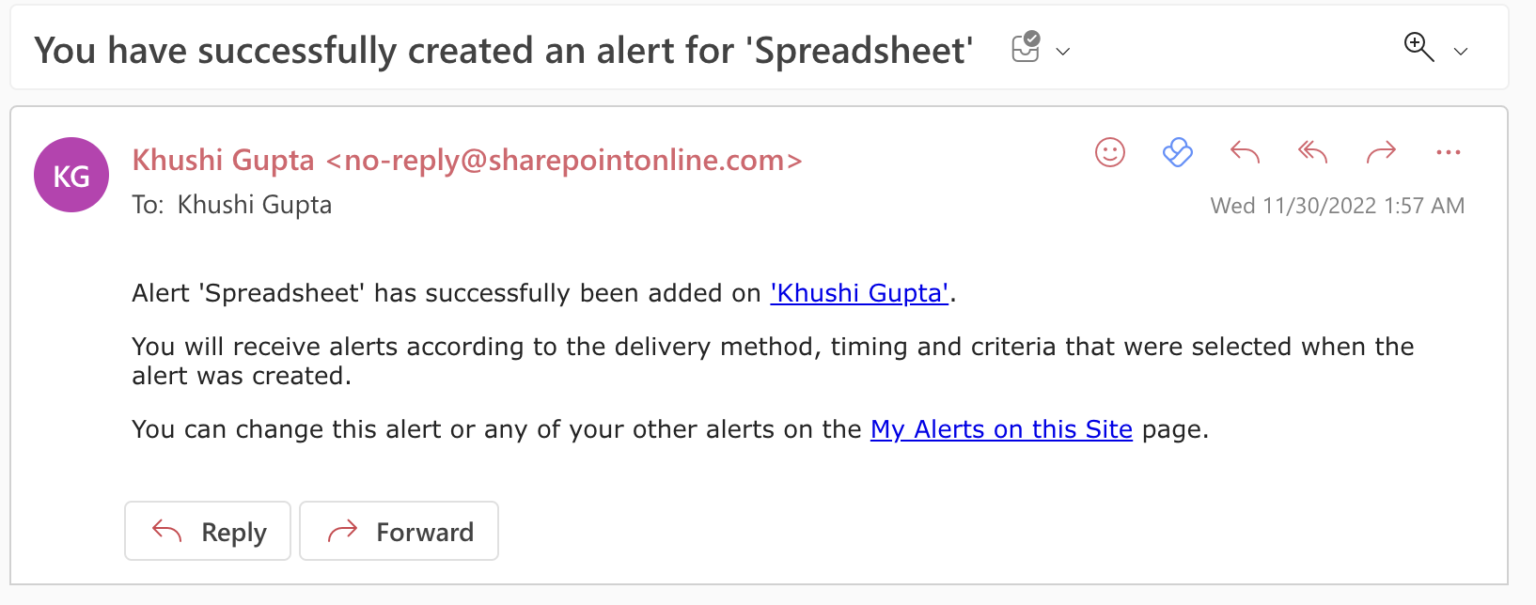Expand the zoom options dropdown chevron
1536x605 pixels.
coord(1461,52)
